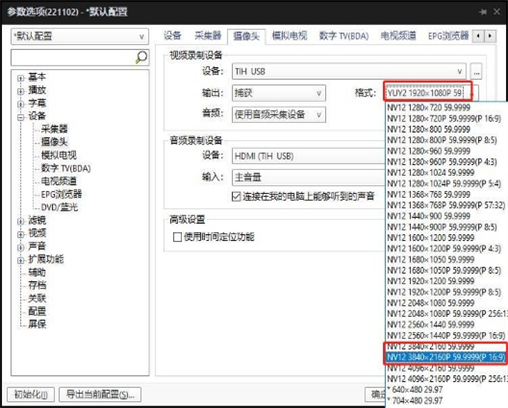Open the 输出 捕获 dropdown
Screen dimensions: 508x408
[x=279, y=93]
